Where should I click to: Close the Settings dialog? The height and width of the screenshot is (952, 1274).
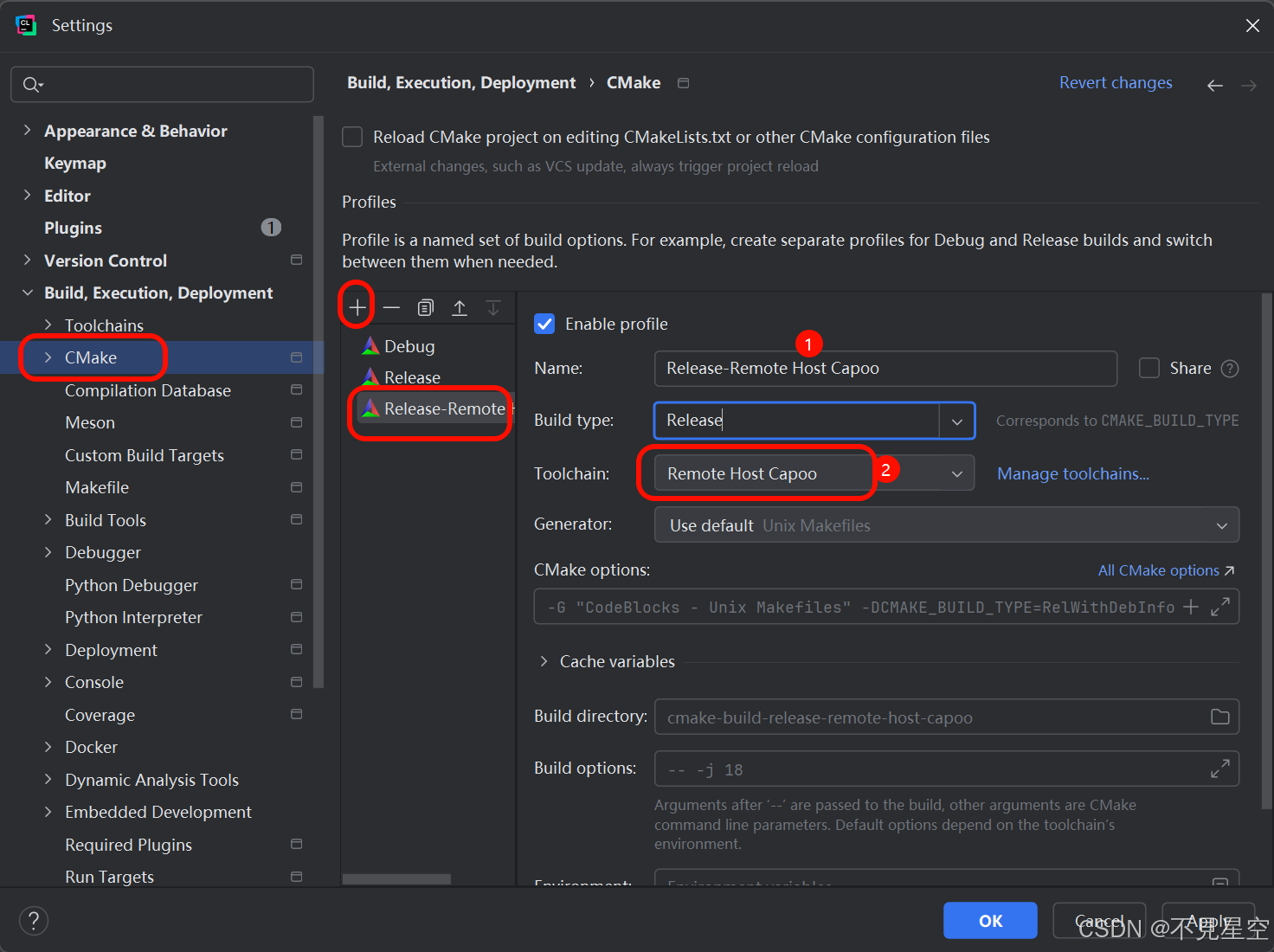1252,26
